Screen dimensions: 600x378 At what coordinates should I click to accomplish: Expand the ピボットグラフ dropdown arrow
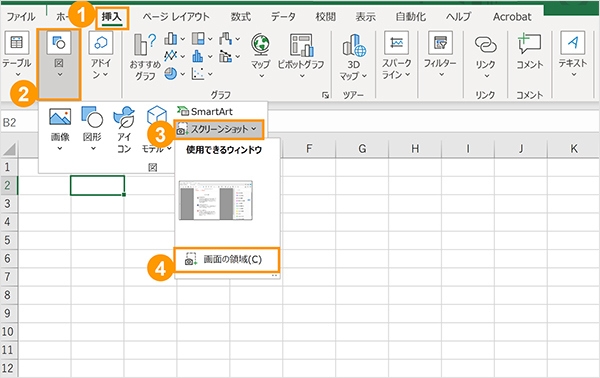tap(302, 76)
